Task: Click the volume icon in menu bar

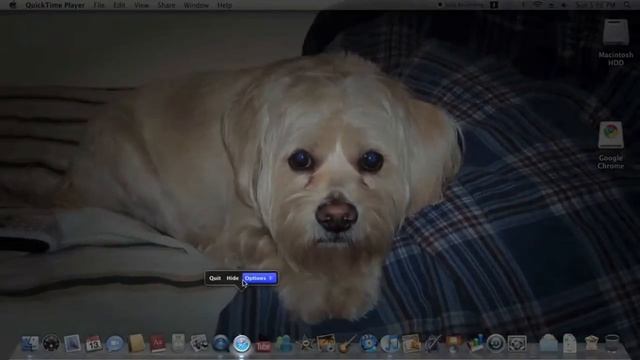Action: coord(564,5)
